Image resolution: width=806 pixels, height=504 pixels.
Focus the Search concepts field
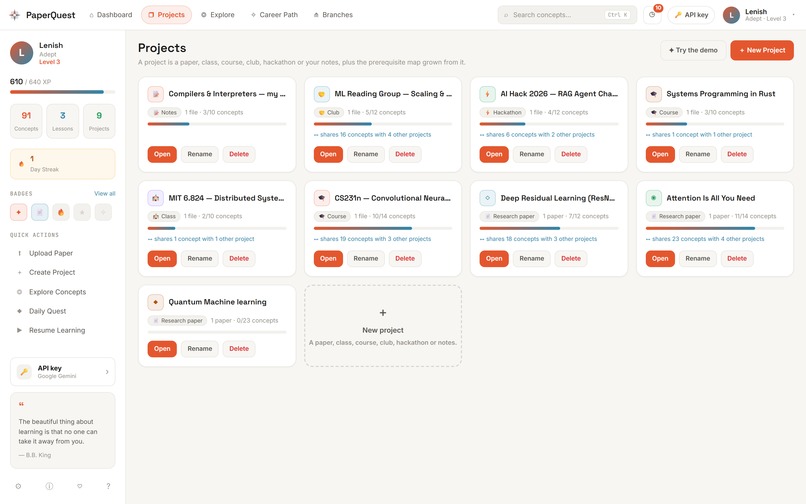point(567,15)
